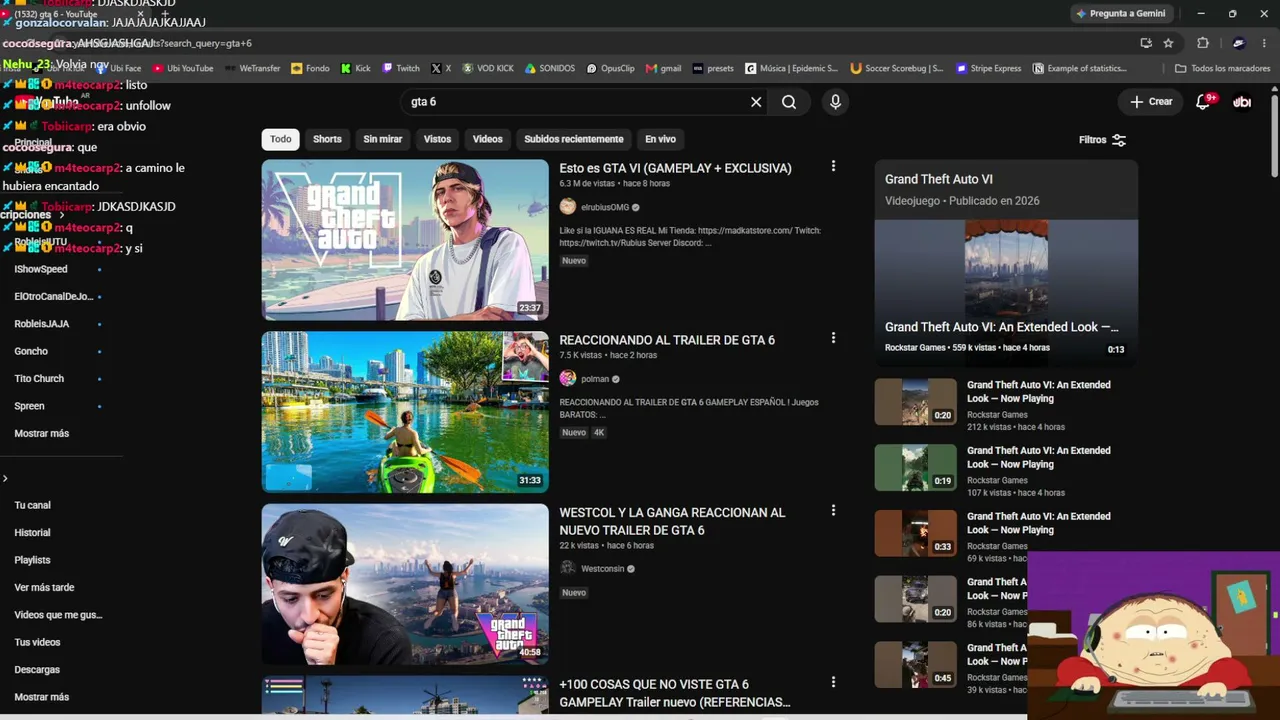Open Tu canal in the sidebar
Viewport: 1280px width, 720px height.
coord(32,505)
